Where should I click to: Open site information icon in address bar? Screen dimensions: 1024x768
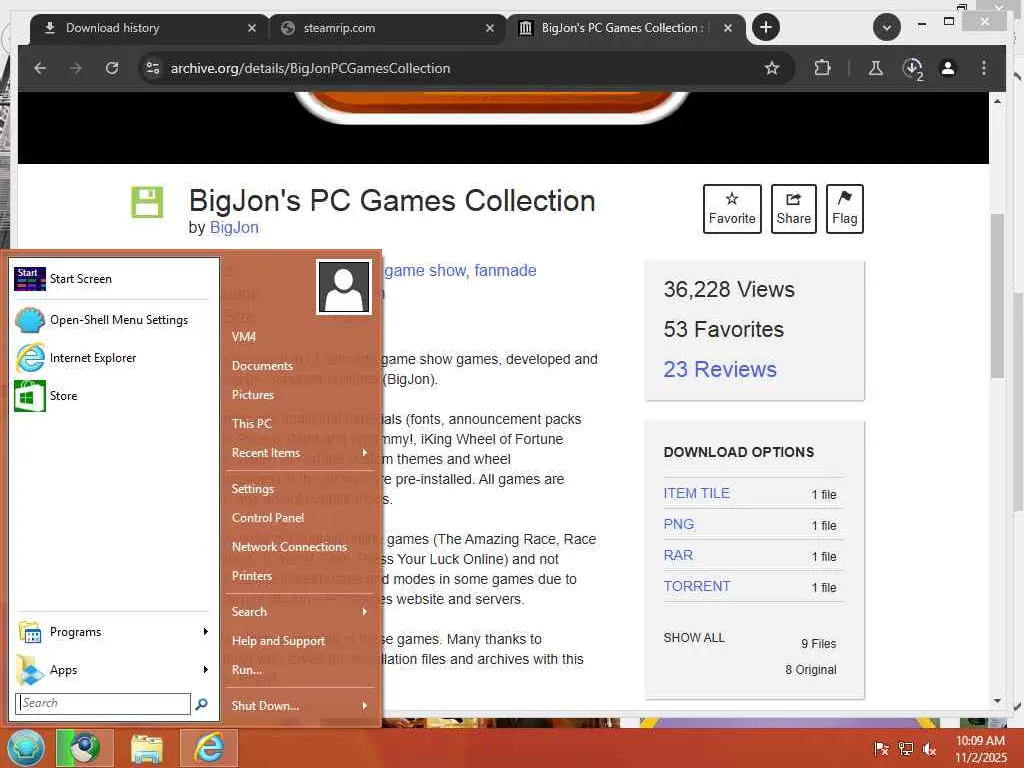[153, 68]
